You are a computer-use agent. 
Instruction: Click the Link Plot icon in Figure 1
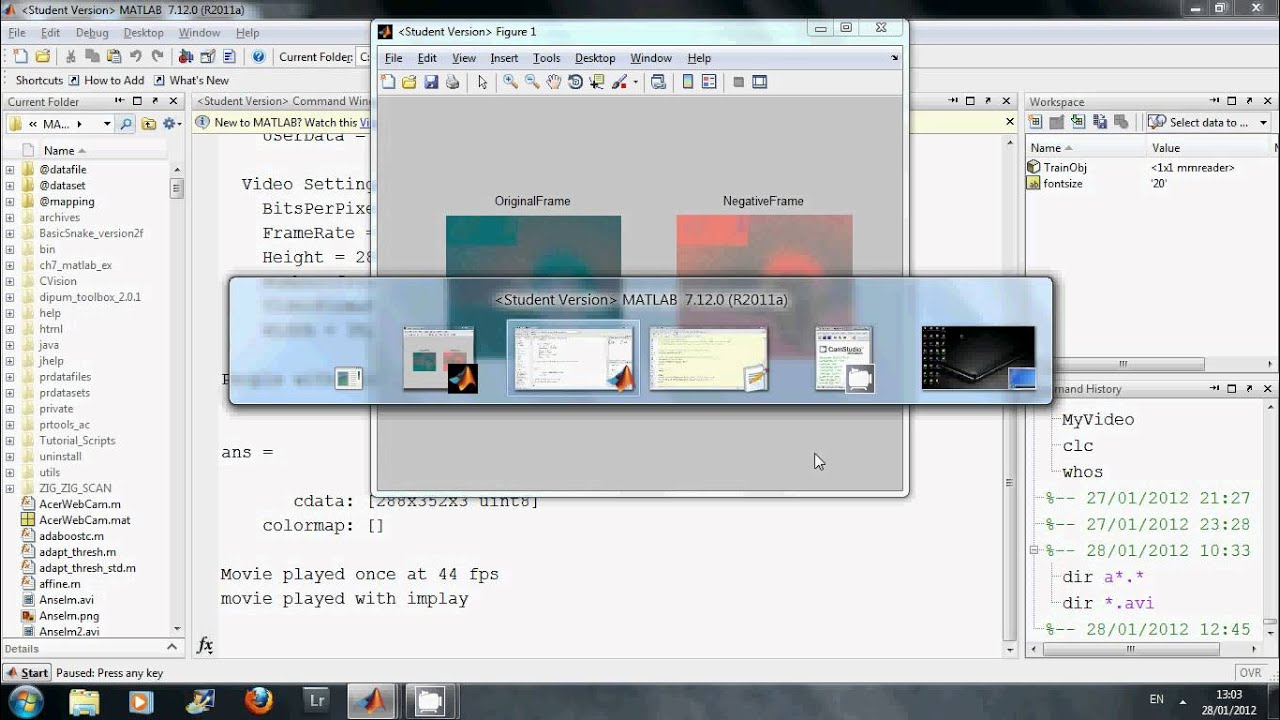(658, 82)
